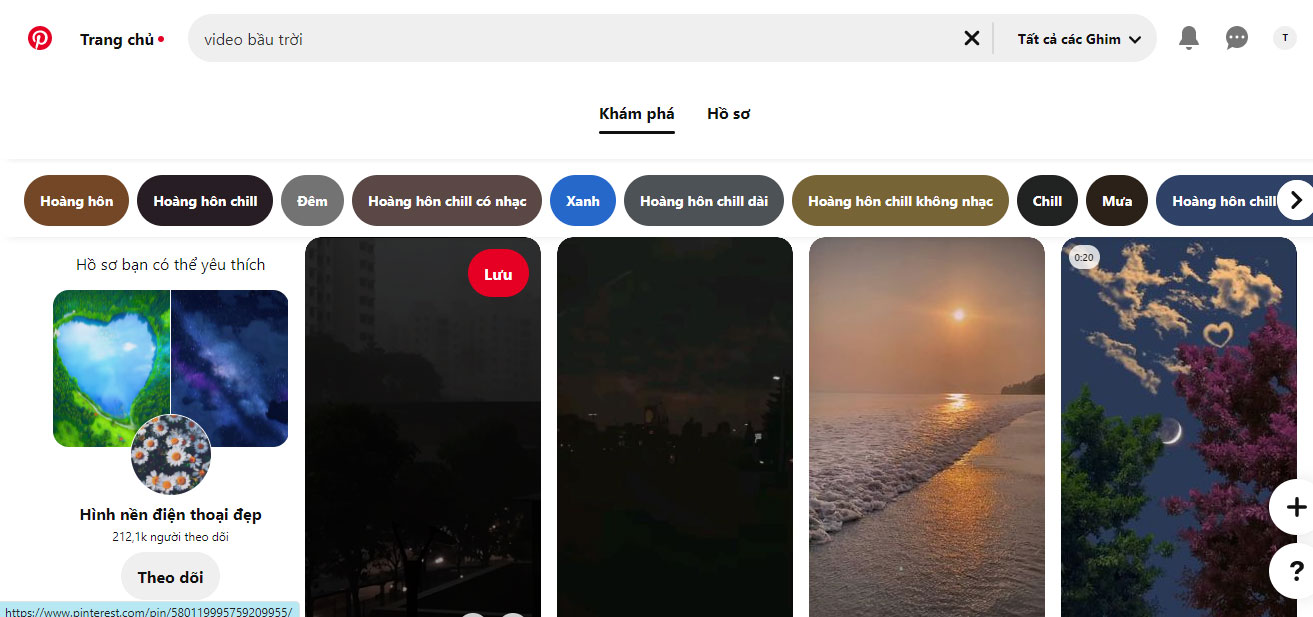Go to Trang chủ
The height and width of the screenshot is (617, 1313).
[117, 40]
